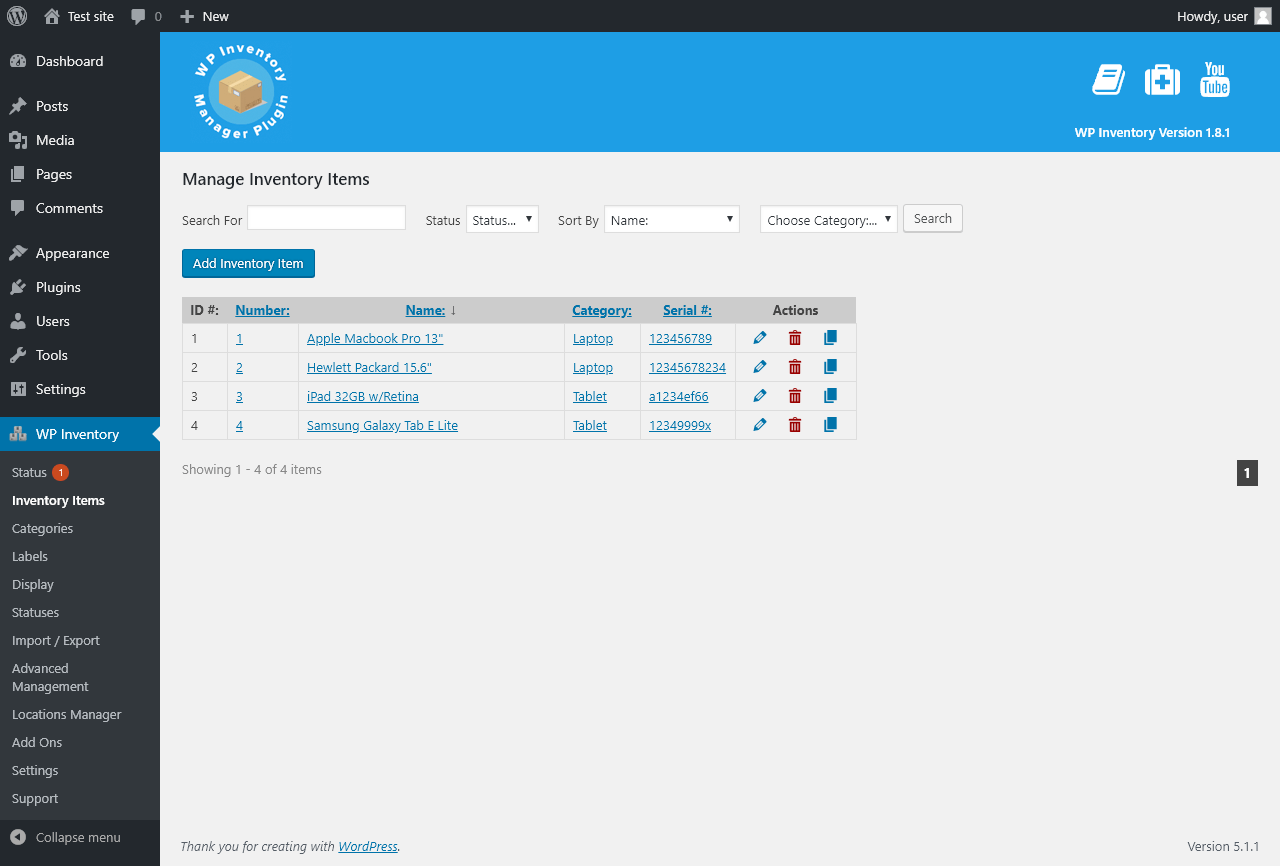Open the YouTube icon in plugin header

tap(1215, 80)
